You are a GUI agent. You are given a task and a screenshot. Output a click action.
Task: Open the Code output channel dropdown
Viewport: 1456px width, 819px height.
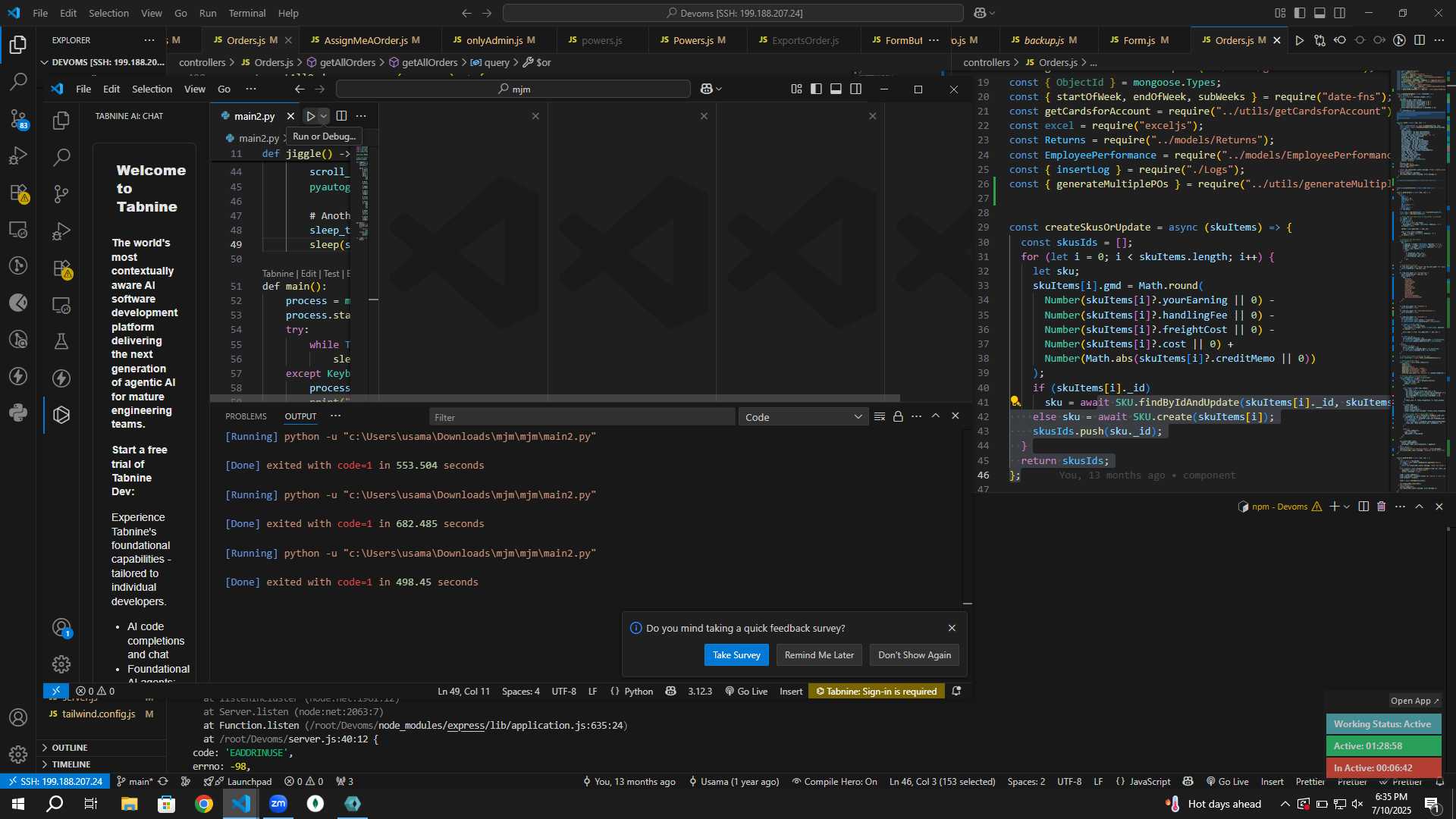(x=803, y=417)
